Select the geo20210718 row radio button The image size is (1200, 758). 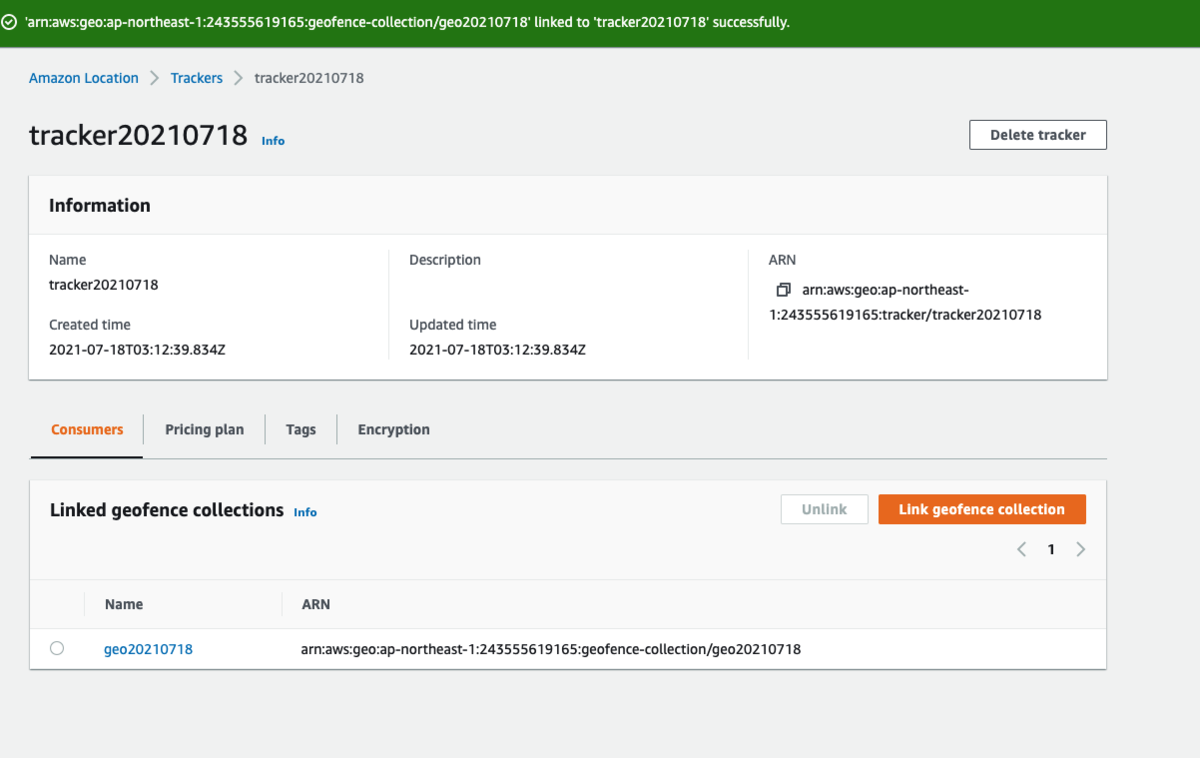[x=57, y=649]
